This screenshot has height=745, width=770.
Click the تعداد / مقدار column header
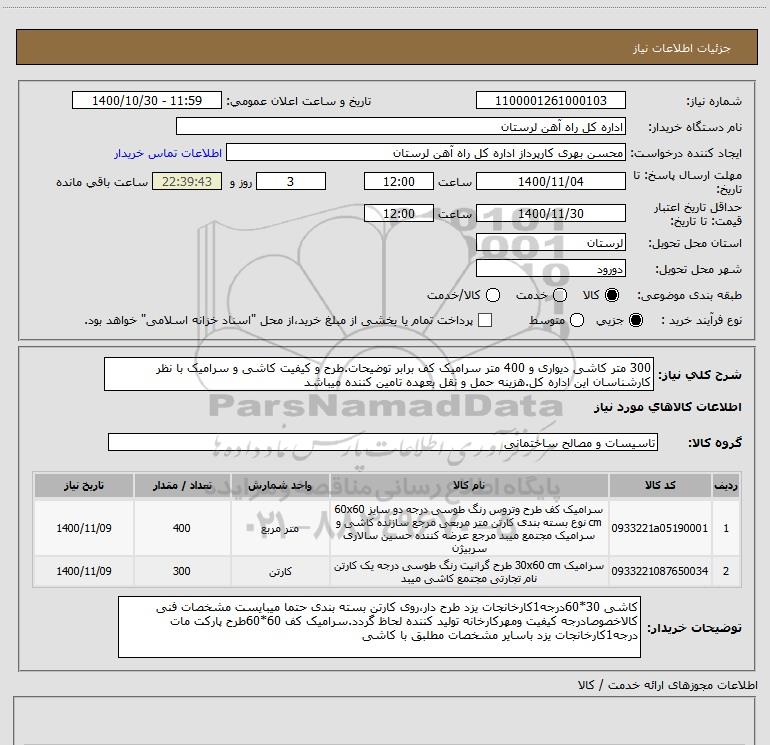click(182, 485)
